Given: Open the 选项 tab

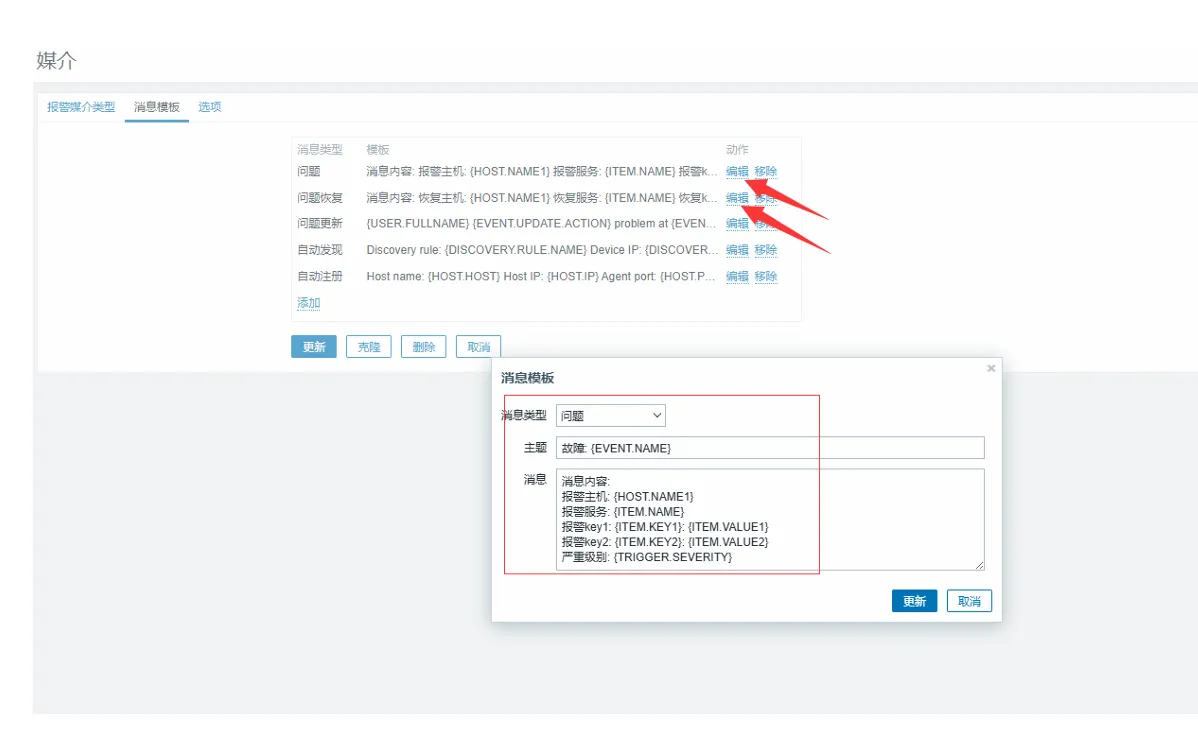Looking at the screenshot, I should 209,107.
